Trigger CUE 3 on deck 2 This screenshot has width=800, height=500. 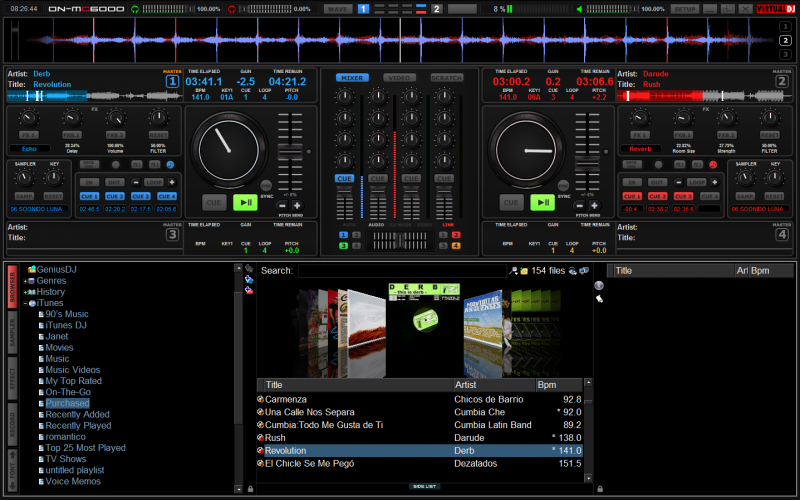(683, 196)
